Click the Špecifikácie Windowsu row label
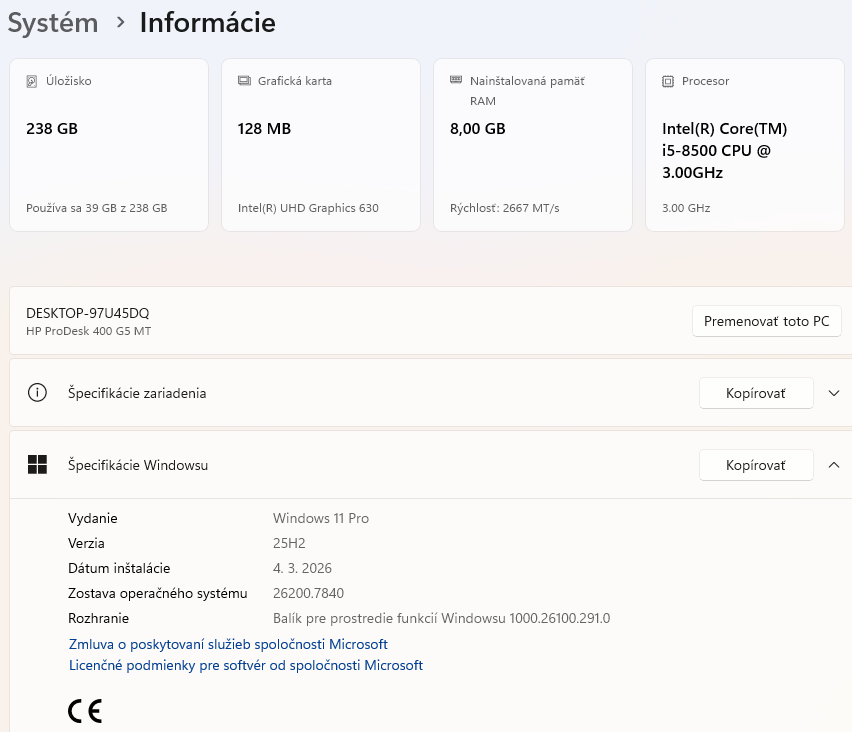This screenshot has height=732, width=852. point(138,465)
